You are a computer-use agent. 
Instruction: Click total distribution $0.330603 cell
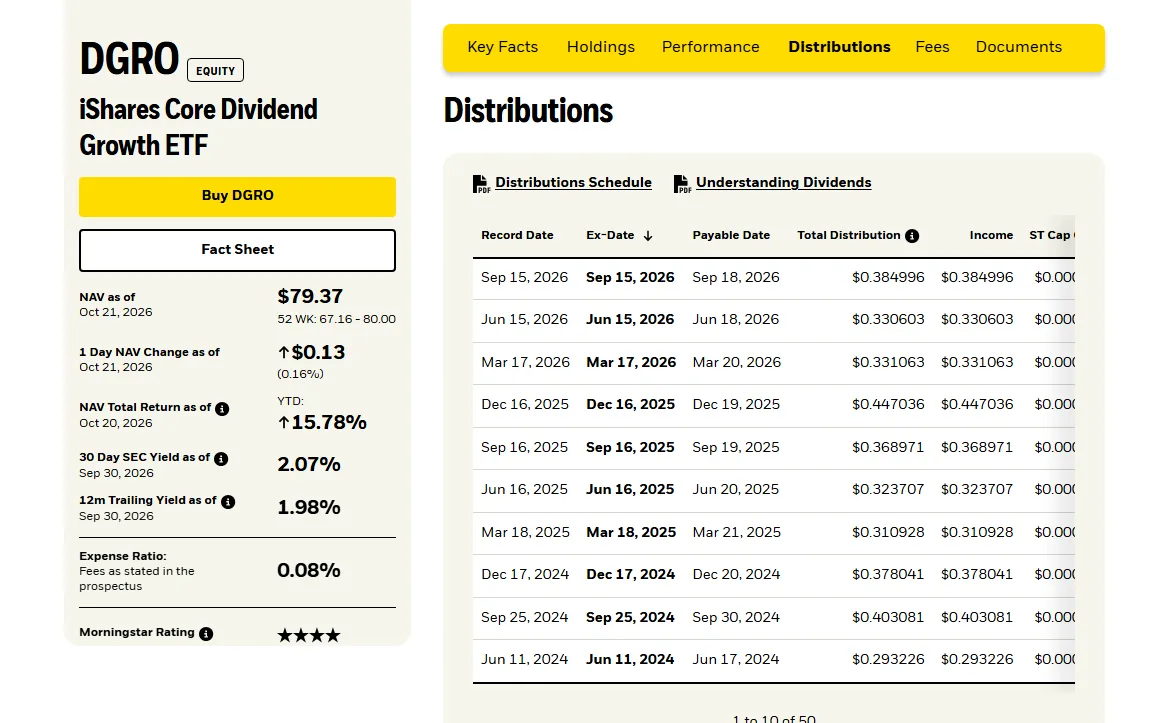click(x=888, y=319)
